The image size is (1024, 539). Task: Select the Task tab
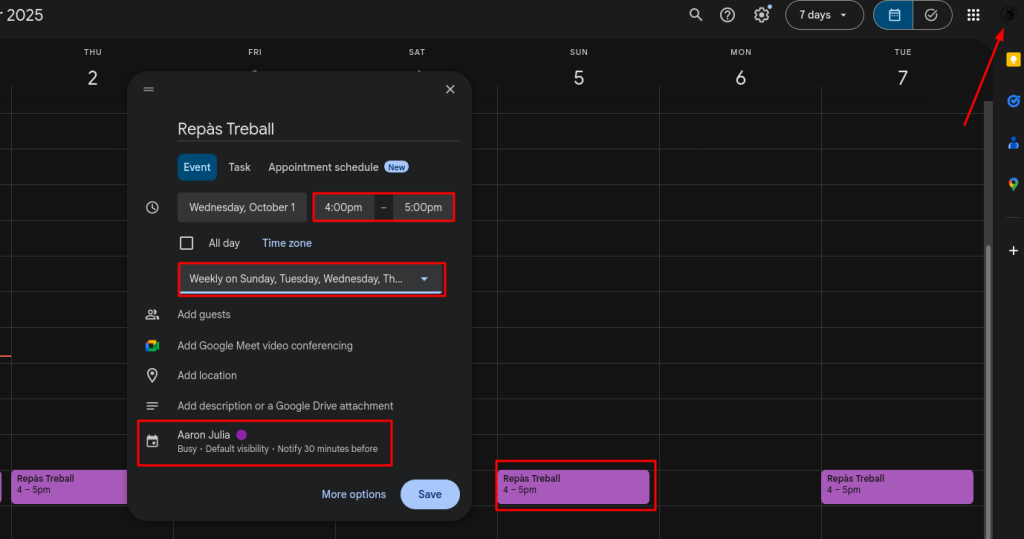[x=239, y=167]
